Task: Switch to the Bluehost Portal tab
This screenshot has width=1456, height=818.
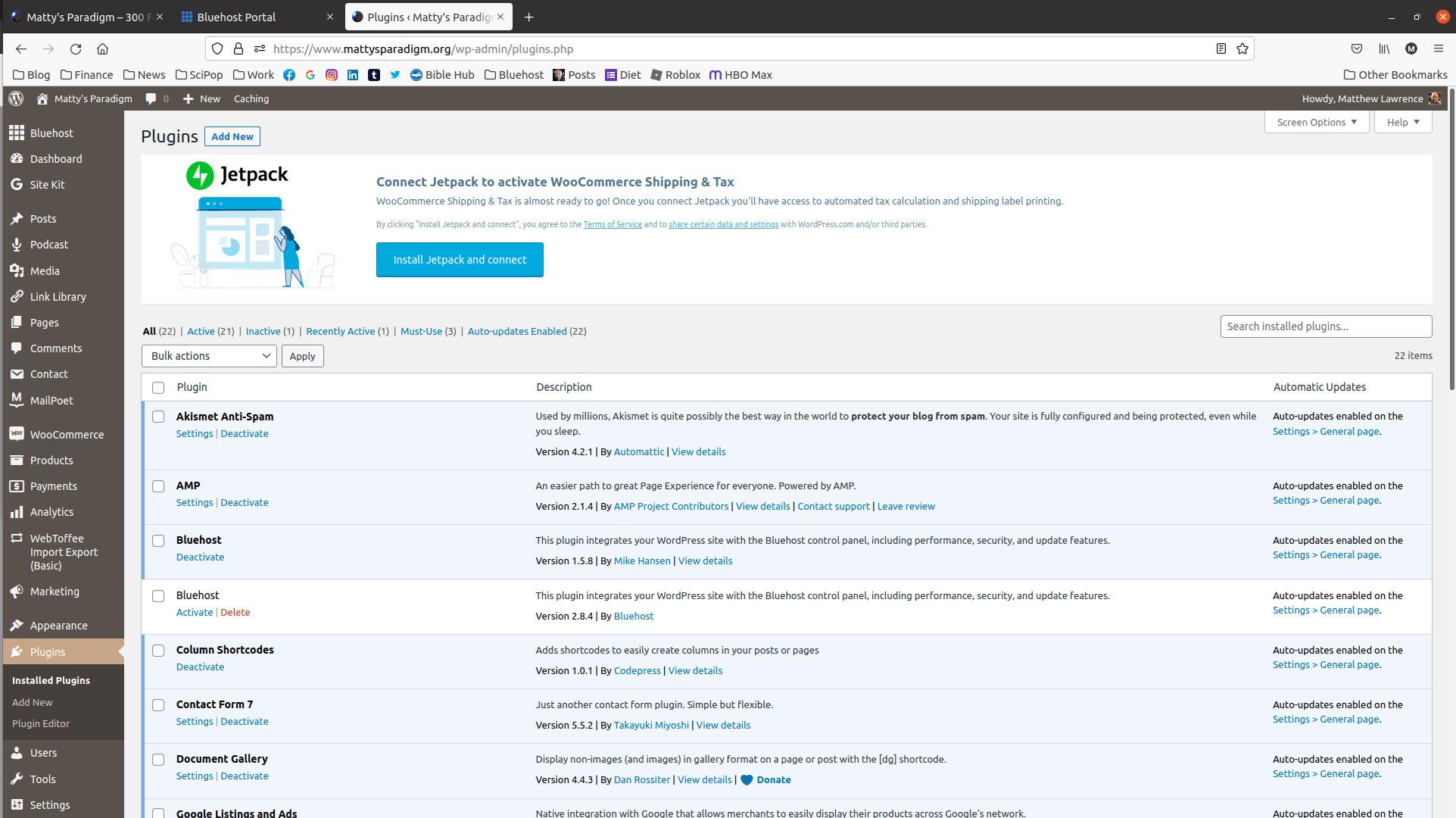Action: 236,17
